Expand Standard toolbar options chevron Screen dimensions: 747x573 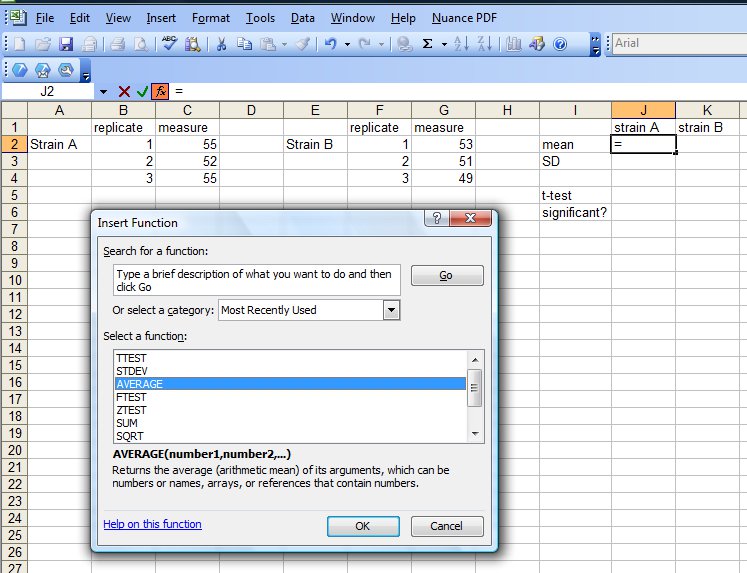pyautogui.click(x=595, y=44)
